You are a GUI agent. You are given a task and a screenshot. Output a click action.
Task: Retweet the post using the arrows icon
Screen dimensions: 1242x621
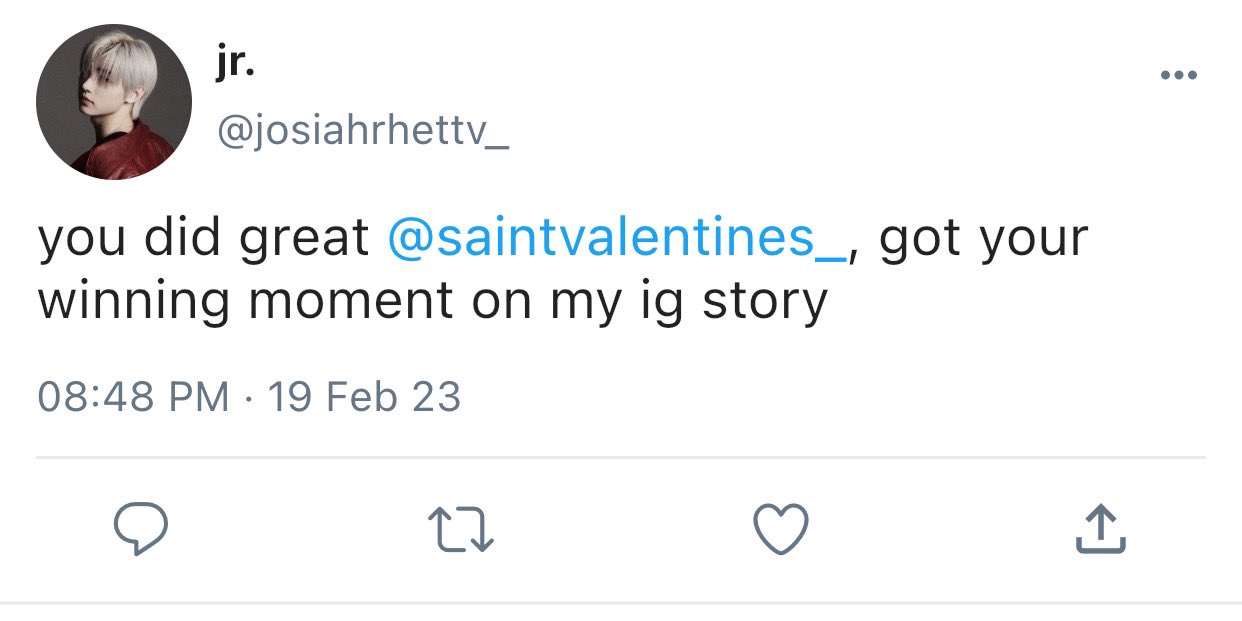[x=460, y=529]
